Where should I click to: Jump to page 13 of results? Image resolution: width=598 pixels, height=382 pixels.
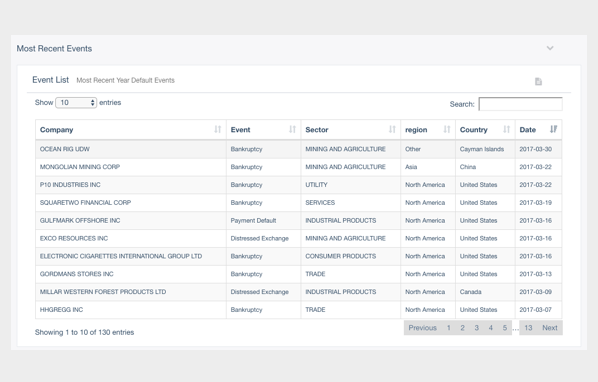click(528, 327)
